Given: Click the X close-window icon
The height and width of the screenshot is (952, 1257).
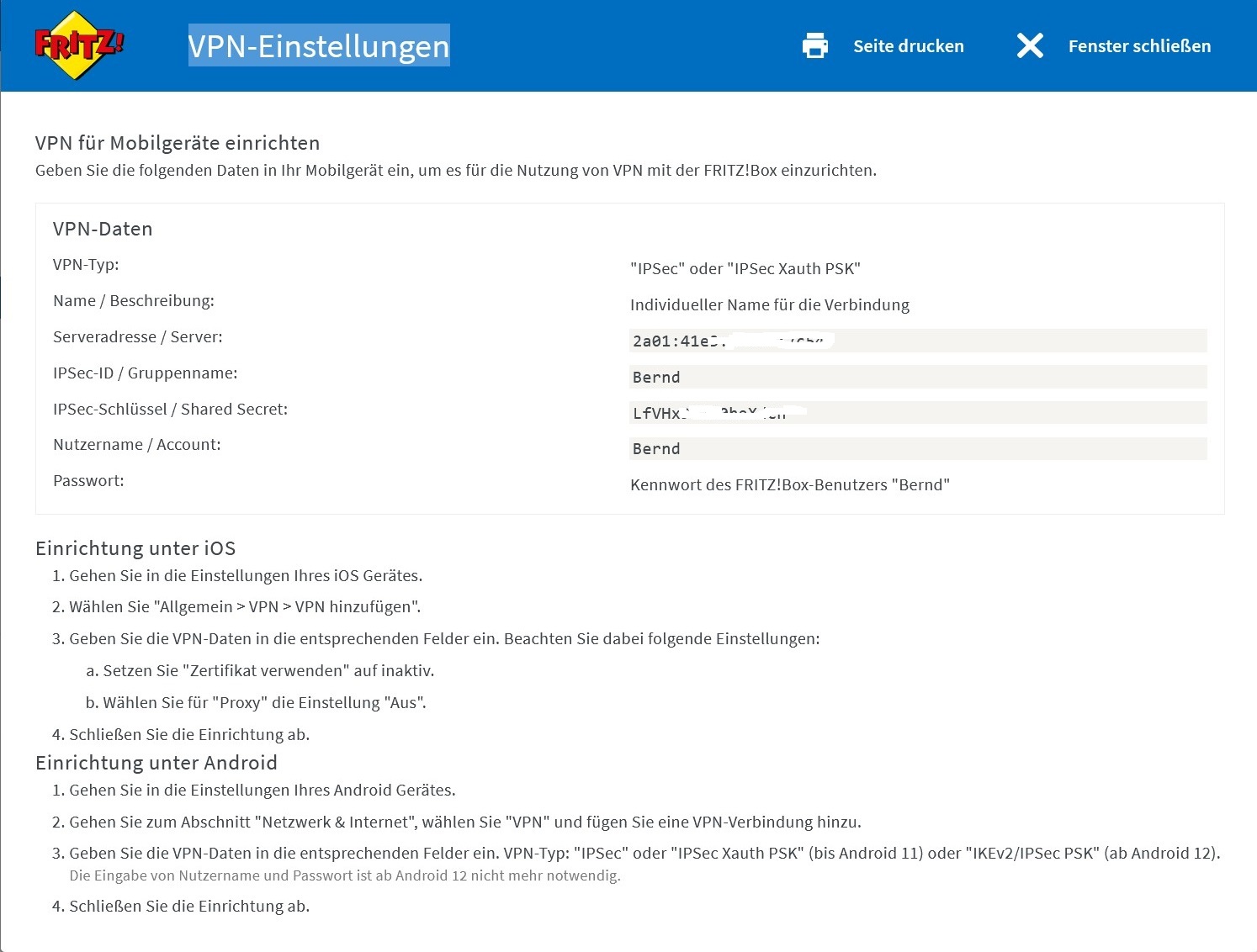Looking at the screenshot, I should point(1030,45).
